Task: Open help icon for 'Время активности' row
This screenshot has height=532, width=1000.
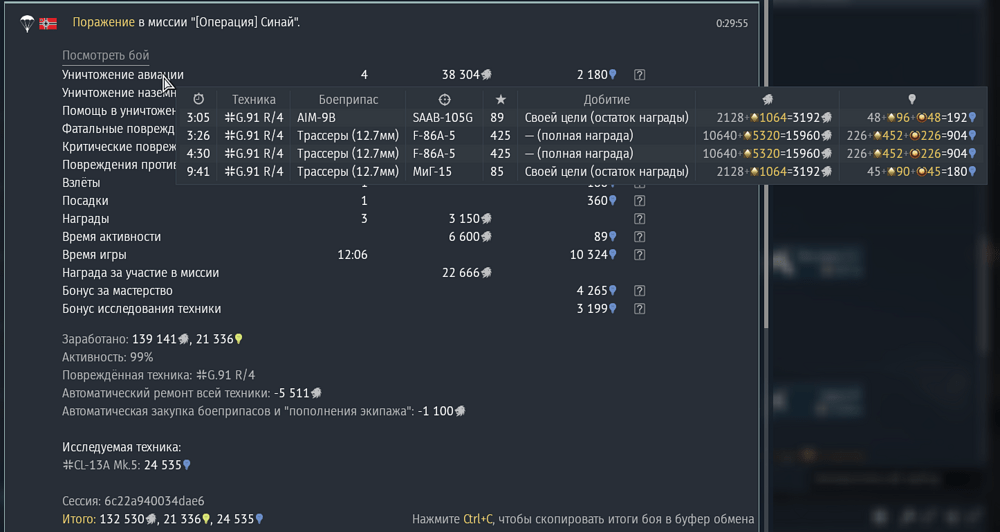Action: 640,237
